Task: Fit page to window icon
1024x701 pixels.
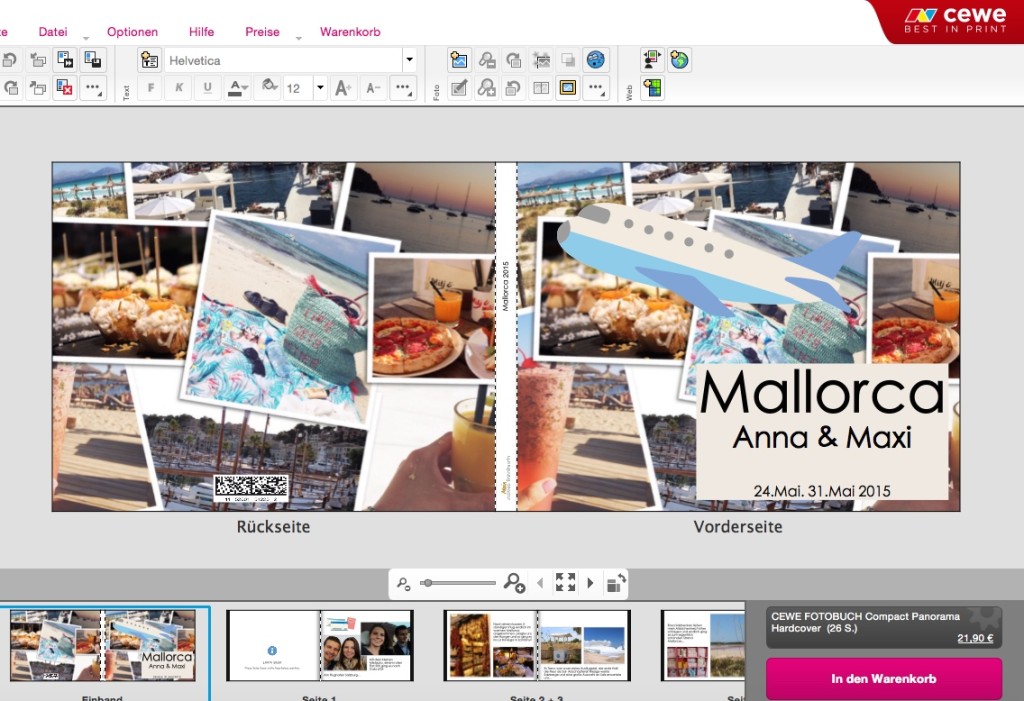Action: pos(565,582)
